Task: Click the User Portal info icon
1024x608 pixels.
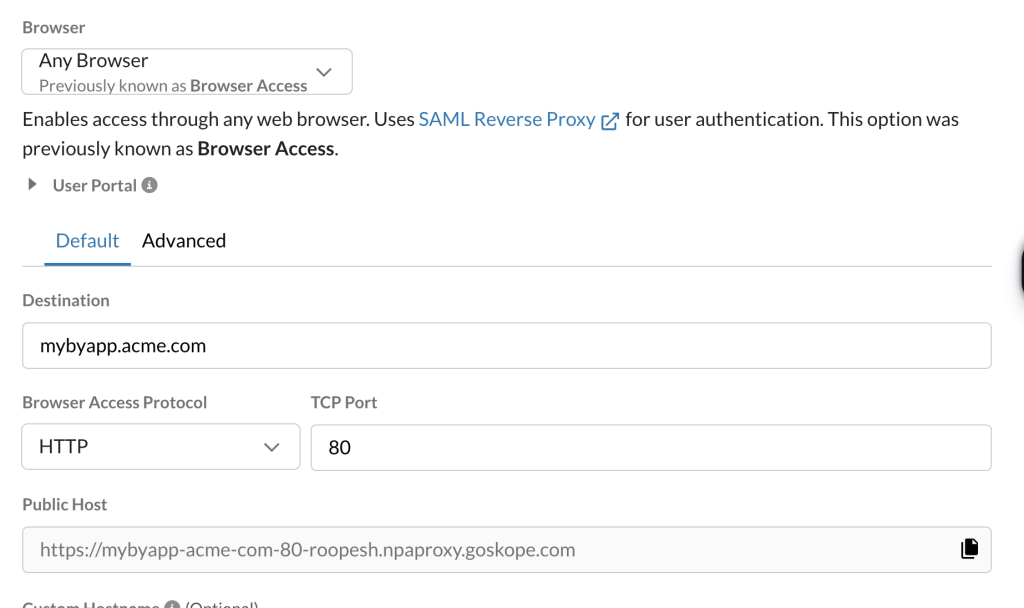Action: [x=150, y=185]
